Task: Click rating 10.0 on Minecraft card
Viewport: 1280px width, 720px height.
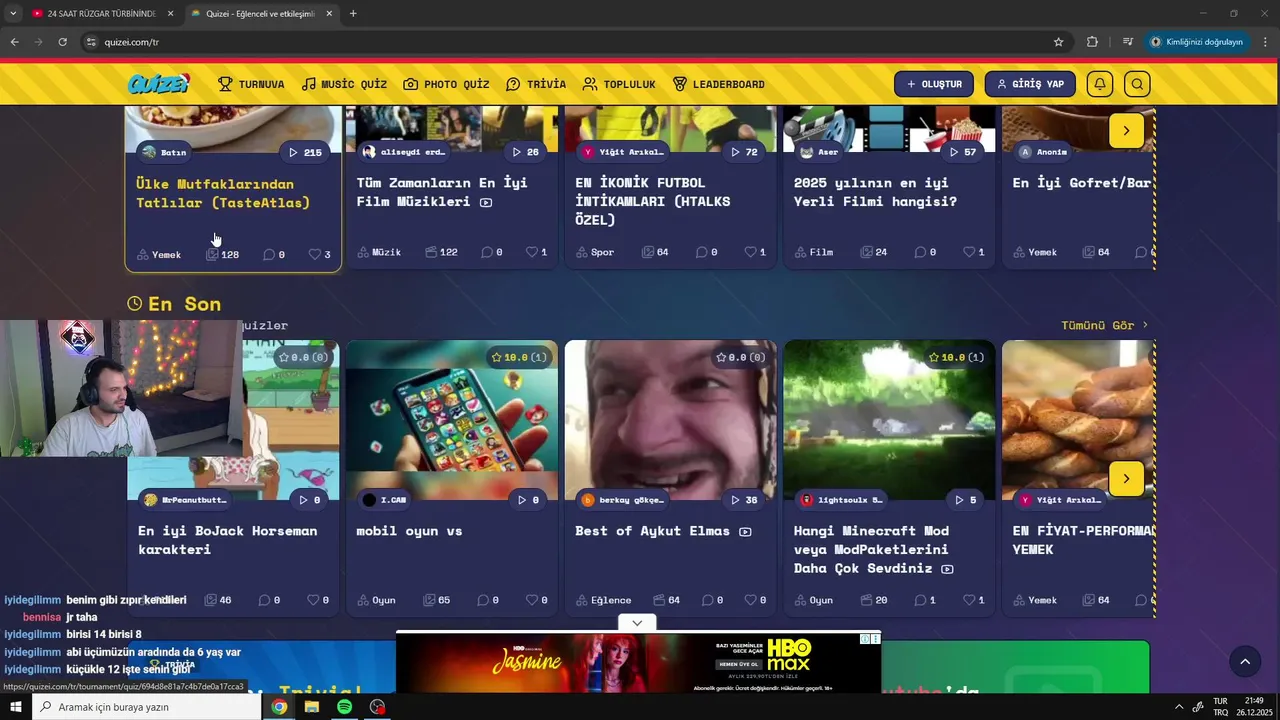Action: pos(956,357)
